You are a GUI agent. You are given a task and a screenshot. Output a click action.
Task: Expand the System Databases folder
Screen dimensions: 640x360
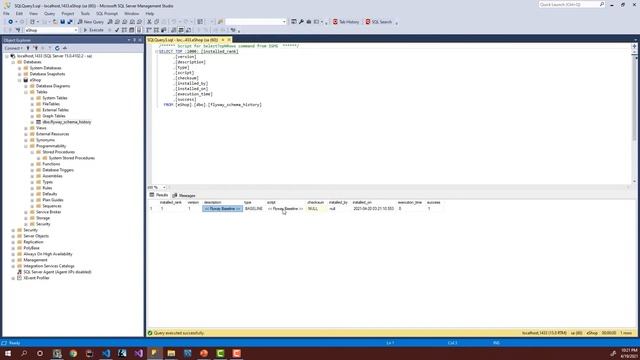(19, 68)
